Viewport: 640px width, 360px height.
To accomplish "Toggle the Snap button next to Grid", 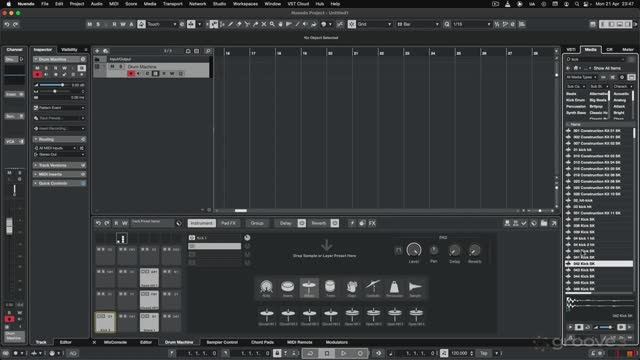I will click(352, 24).
